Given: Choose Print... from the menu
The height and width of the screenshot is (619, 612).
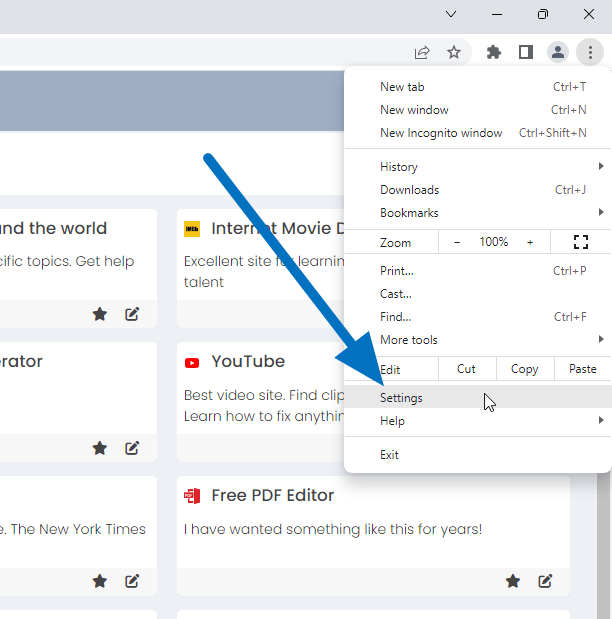Looking at the screenshot, I should point(478,271).
